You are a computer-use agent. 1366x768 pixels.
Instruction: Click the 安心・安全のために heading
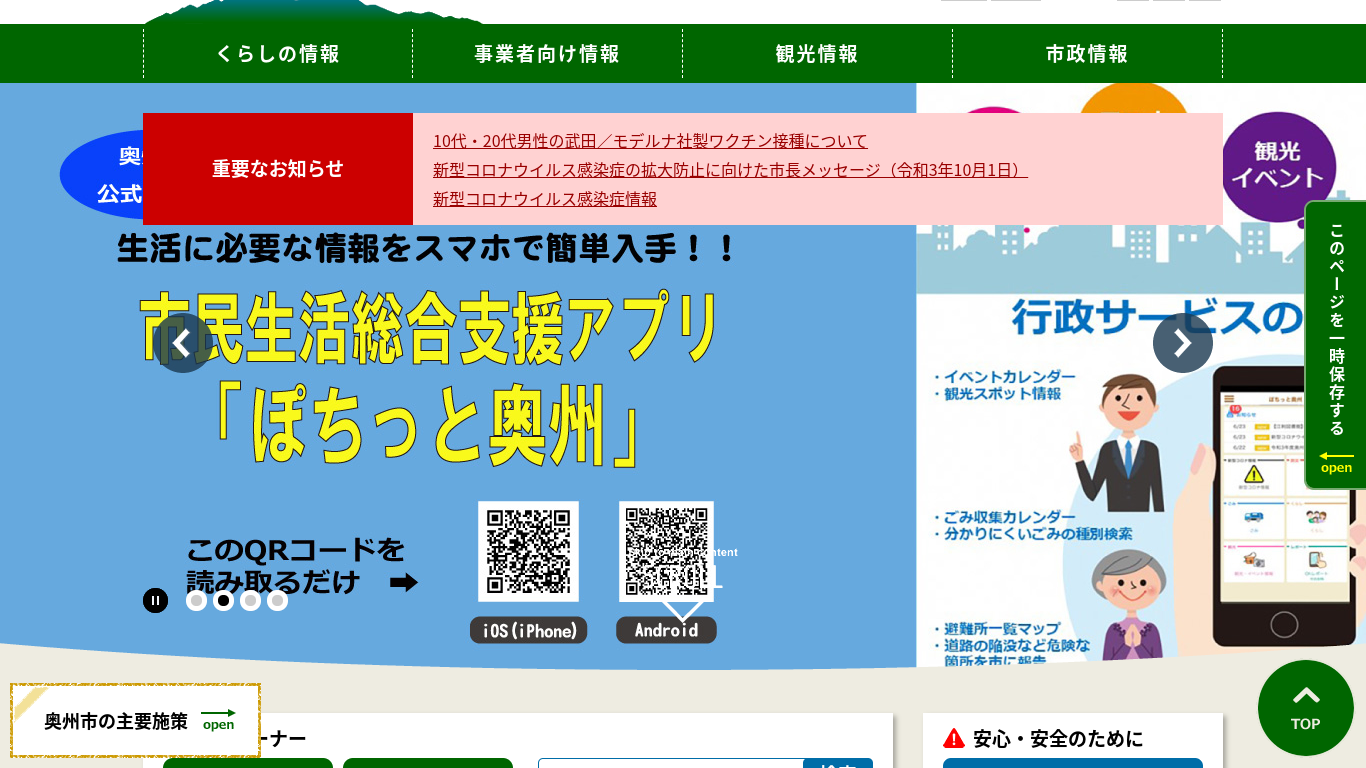(x=1058, y=739)
